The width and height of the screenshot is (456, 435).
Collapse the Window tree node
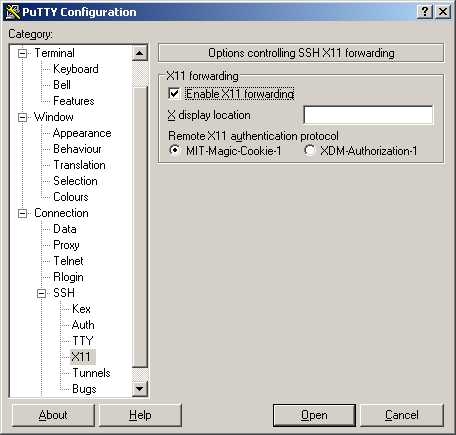pyautogui.click(x=22, y=117)
